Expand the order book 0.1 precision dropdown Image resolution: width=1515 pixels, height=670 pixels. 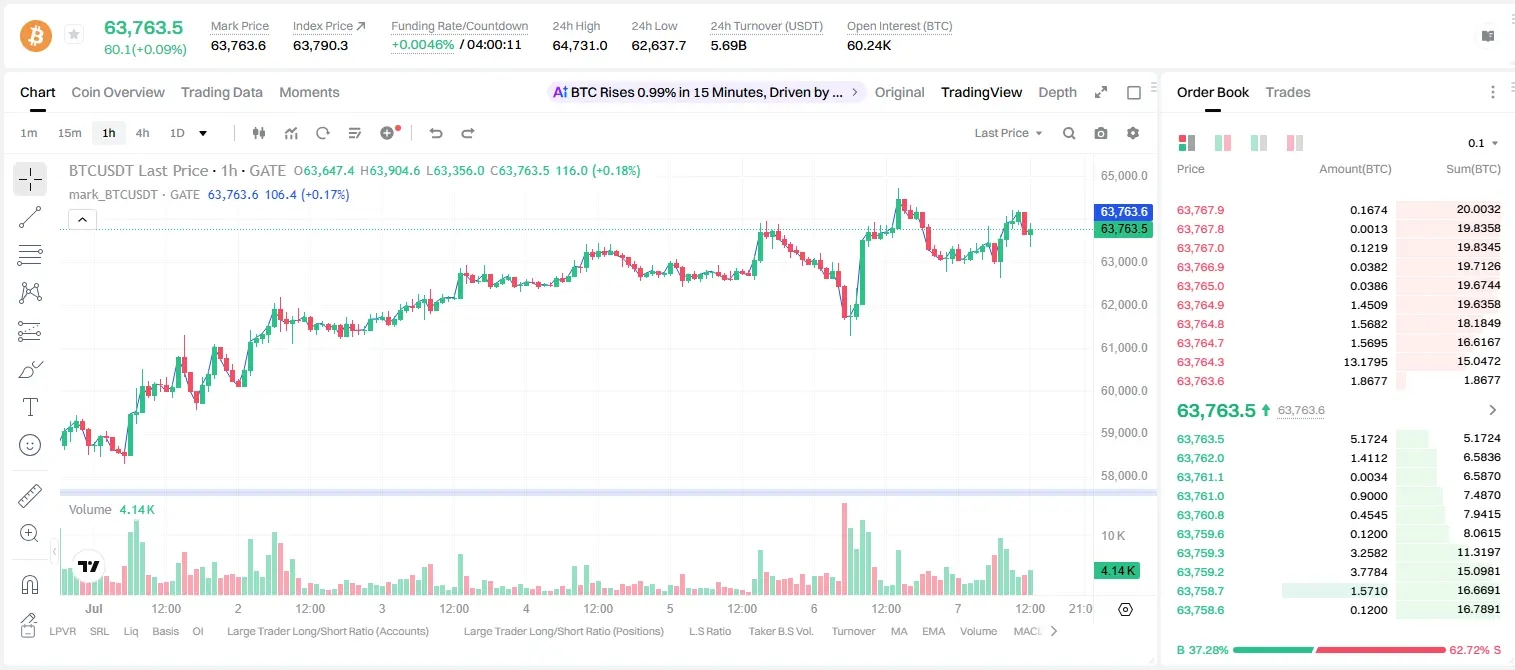coord(1484,143)
